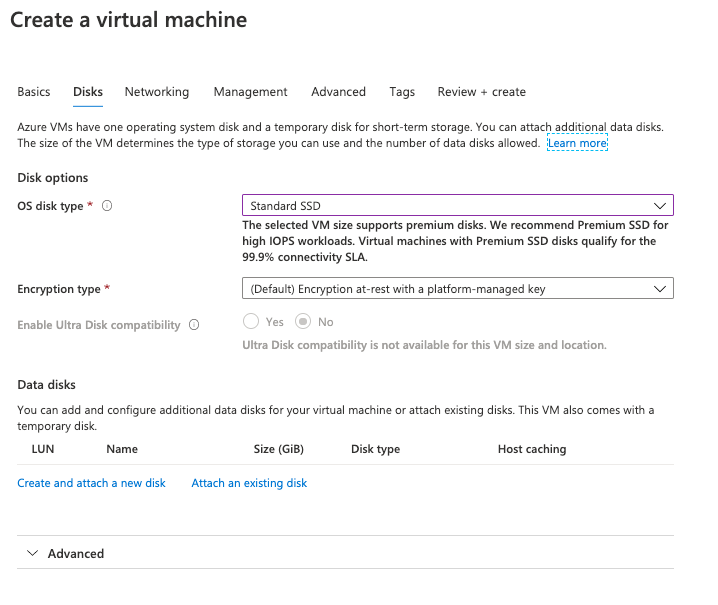
Task: Click the chevron icon beside Advanced
Action: 32,553
